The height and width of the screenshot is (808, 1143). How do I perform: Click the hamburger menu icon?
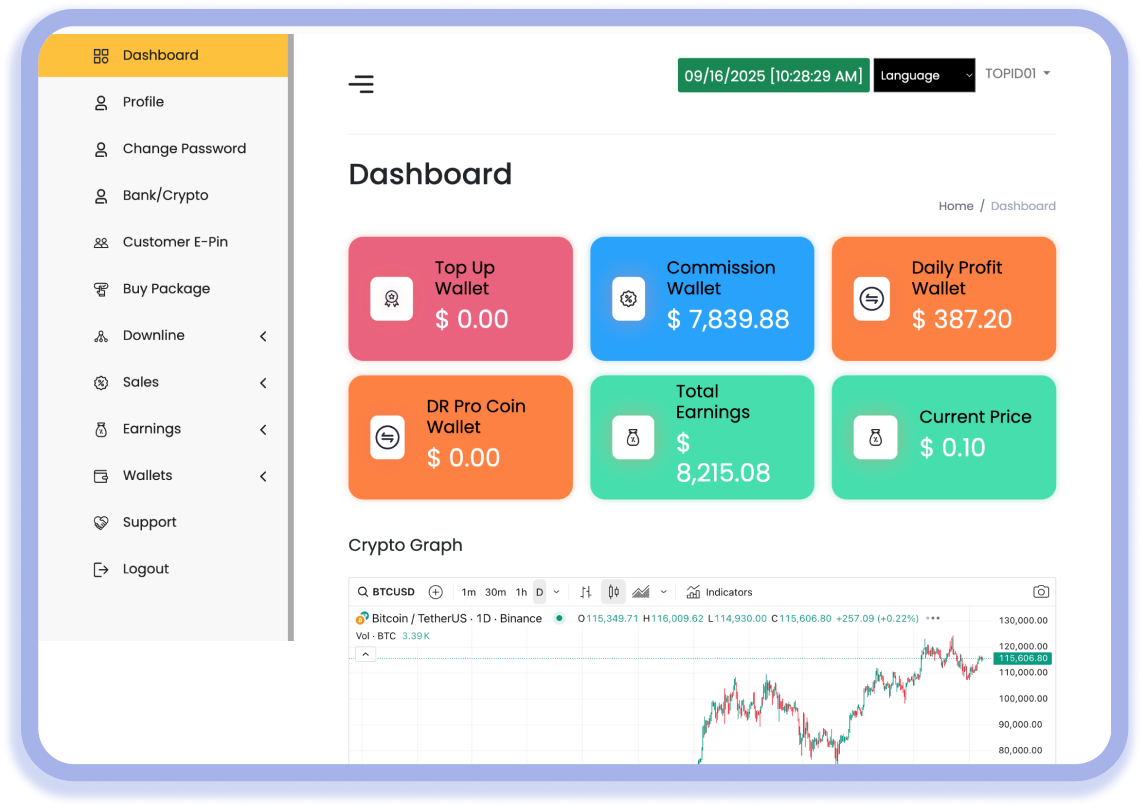(361, 85)
